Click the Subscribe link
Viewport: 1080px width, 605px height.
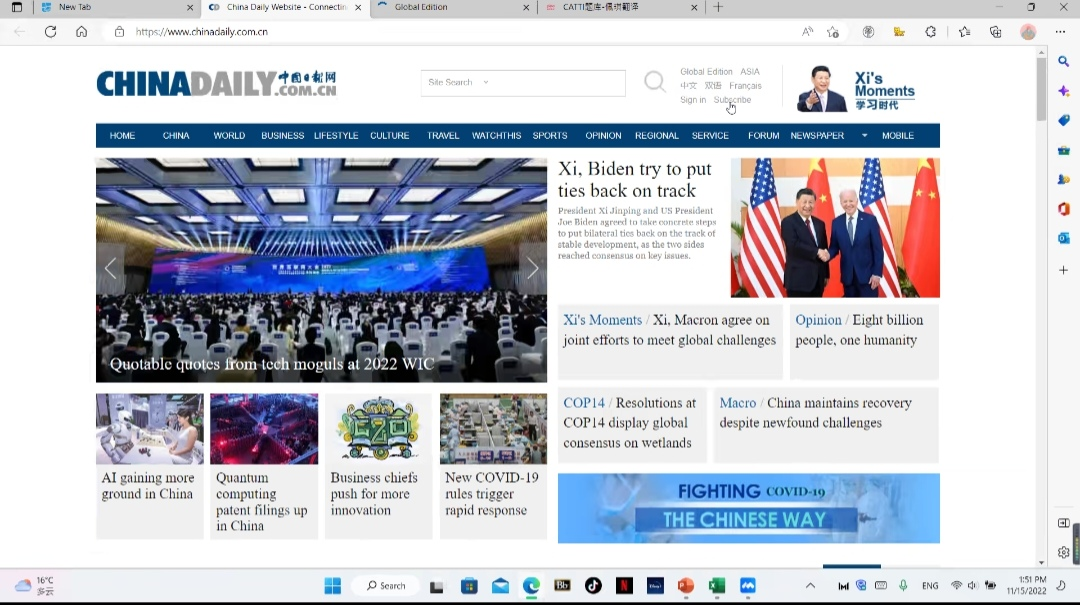[x=732, y=100]
